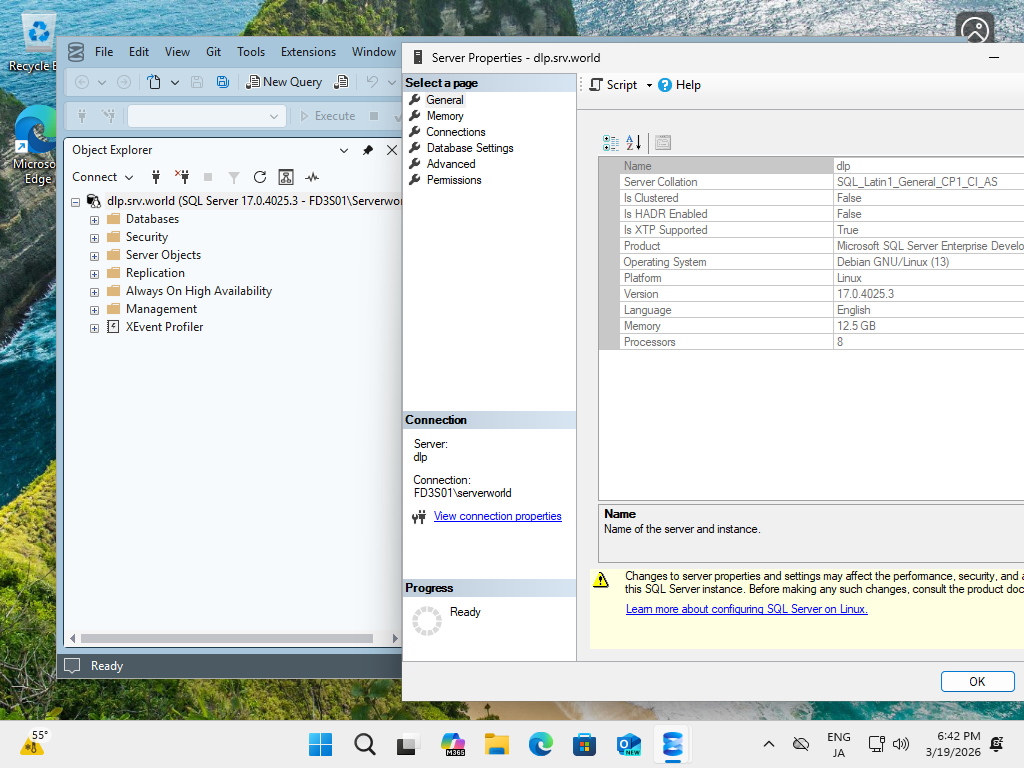Refresh Object Explorer with the circular arrow icon

tap(260, 176)
